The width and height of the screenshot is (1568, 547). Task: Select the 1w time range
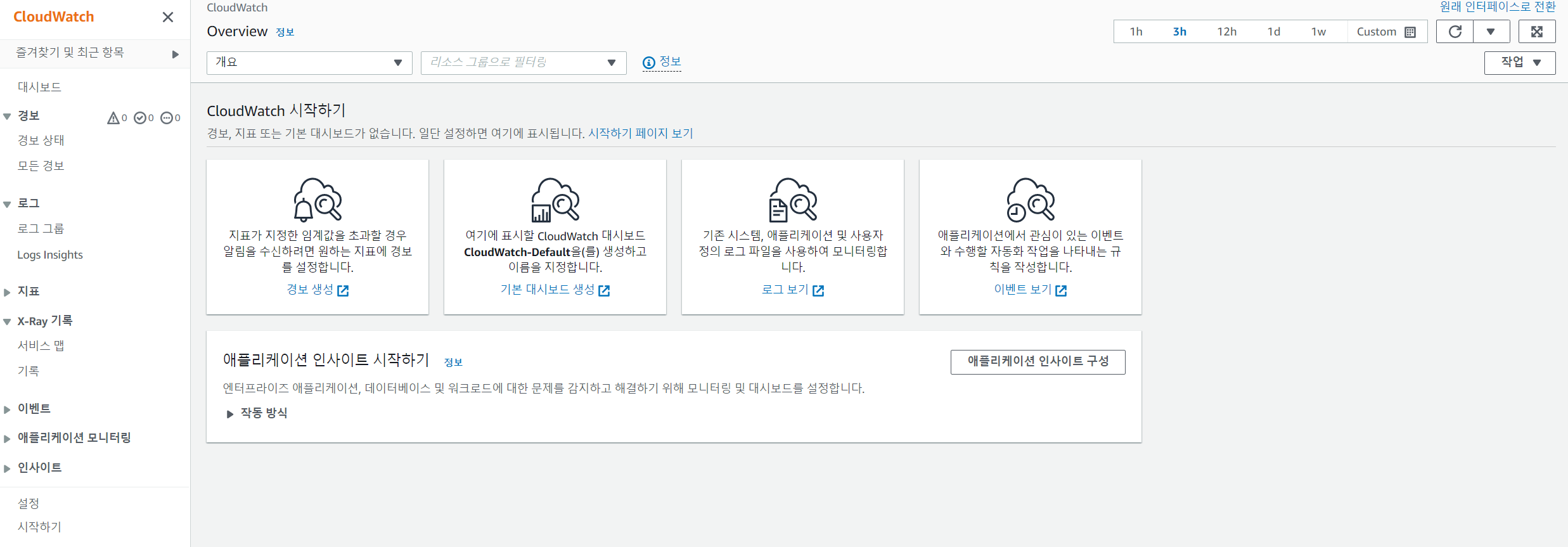coord(1318,32)
